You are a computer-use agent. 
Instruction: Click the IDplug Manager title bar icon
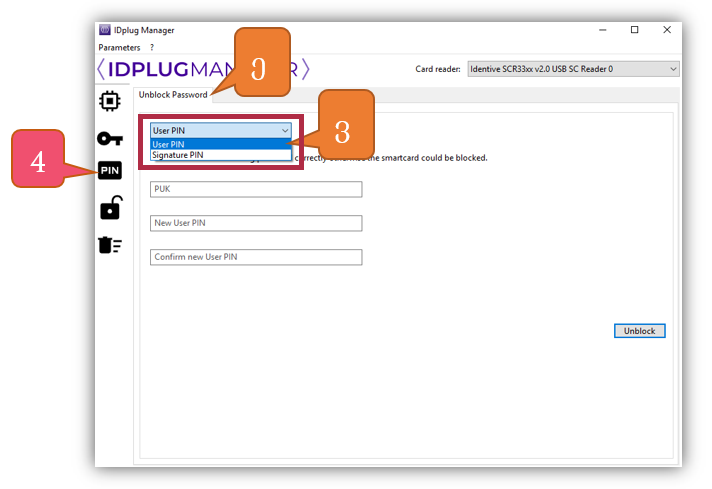point(104,30)
